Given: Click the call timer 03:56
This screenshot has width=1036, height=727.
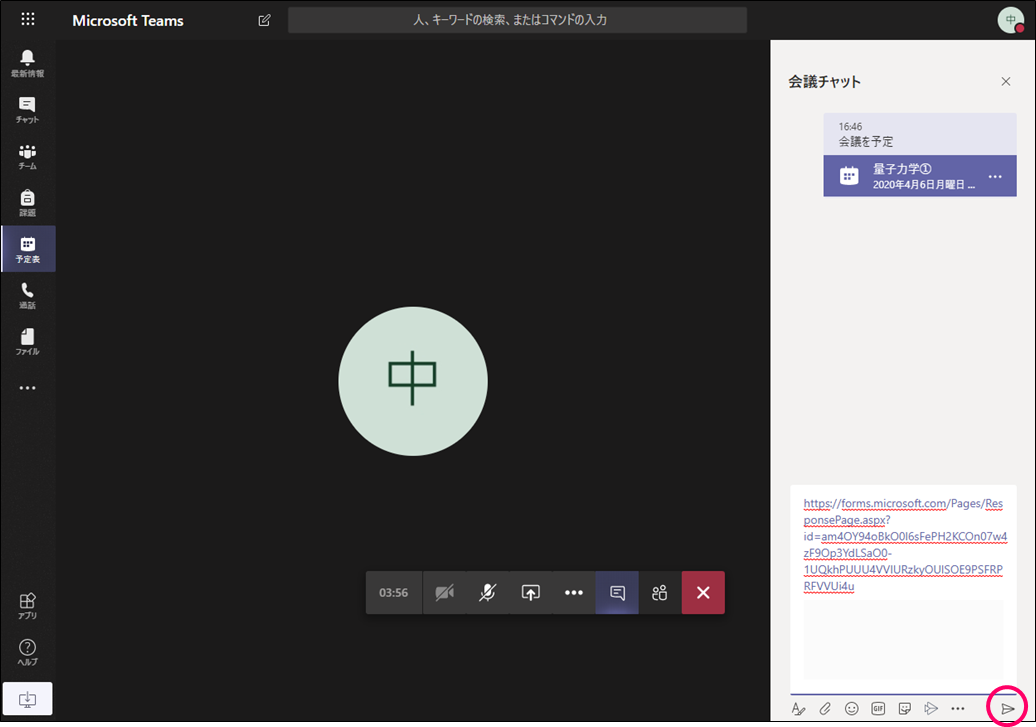Looking at the screenshot, I should point(393,593).
